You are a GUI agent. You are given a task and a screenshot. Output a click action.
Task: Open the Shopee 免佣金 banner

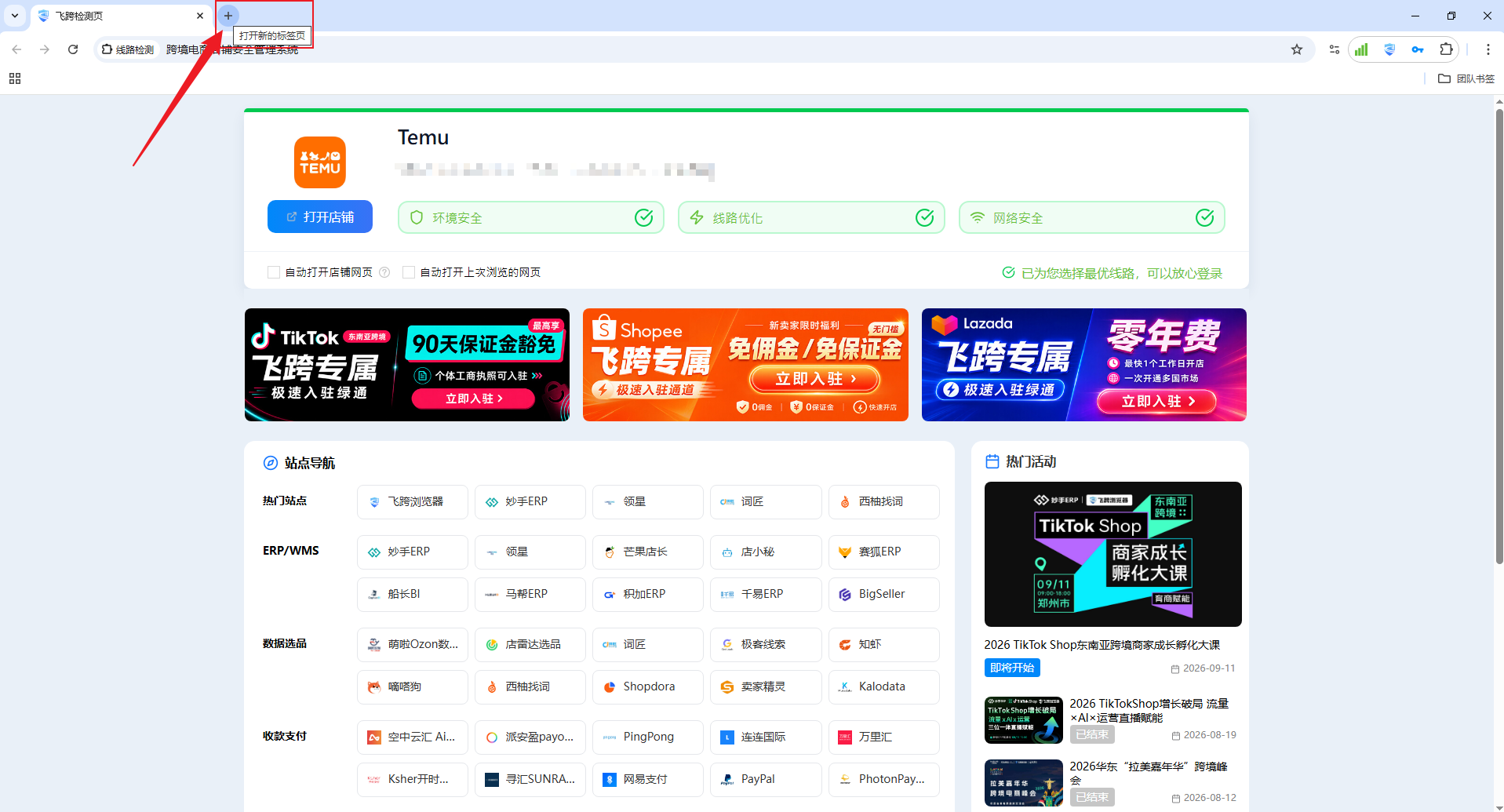click(745, 365)
